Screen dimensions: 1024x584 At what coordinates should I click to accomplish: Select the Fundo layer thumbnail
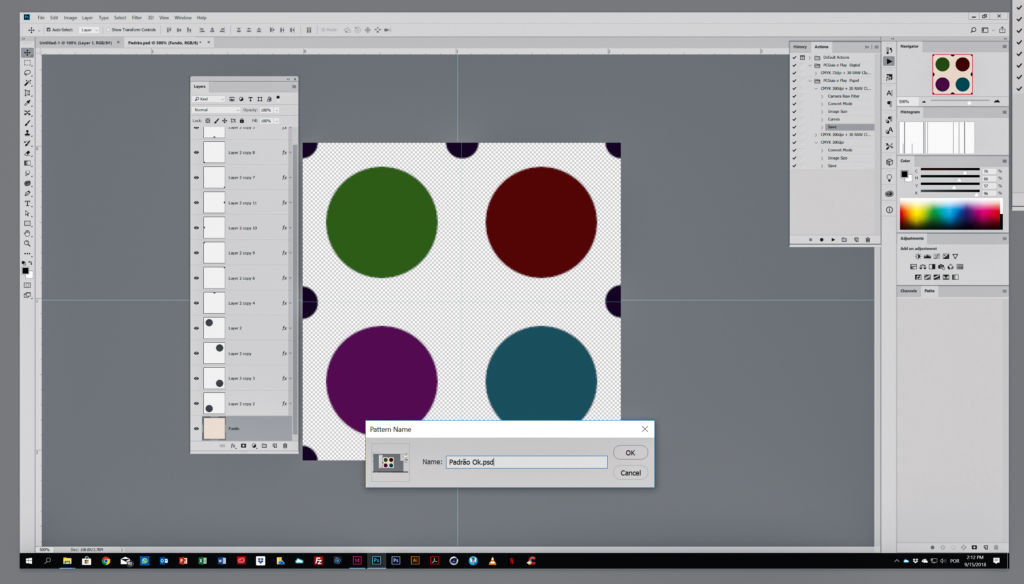[214, 429]
